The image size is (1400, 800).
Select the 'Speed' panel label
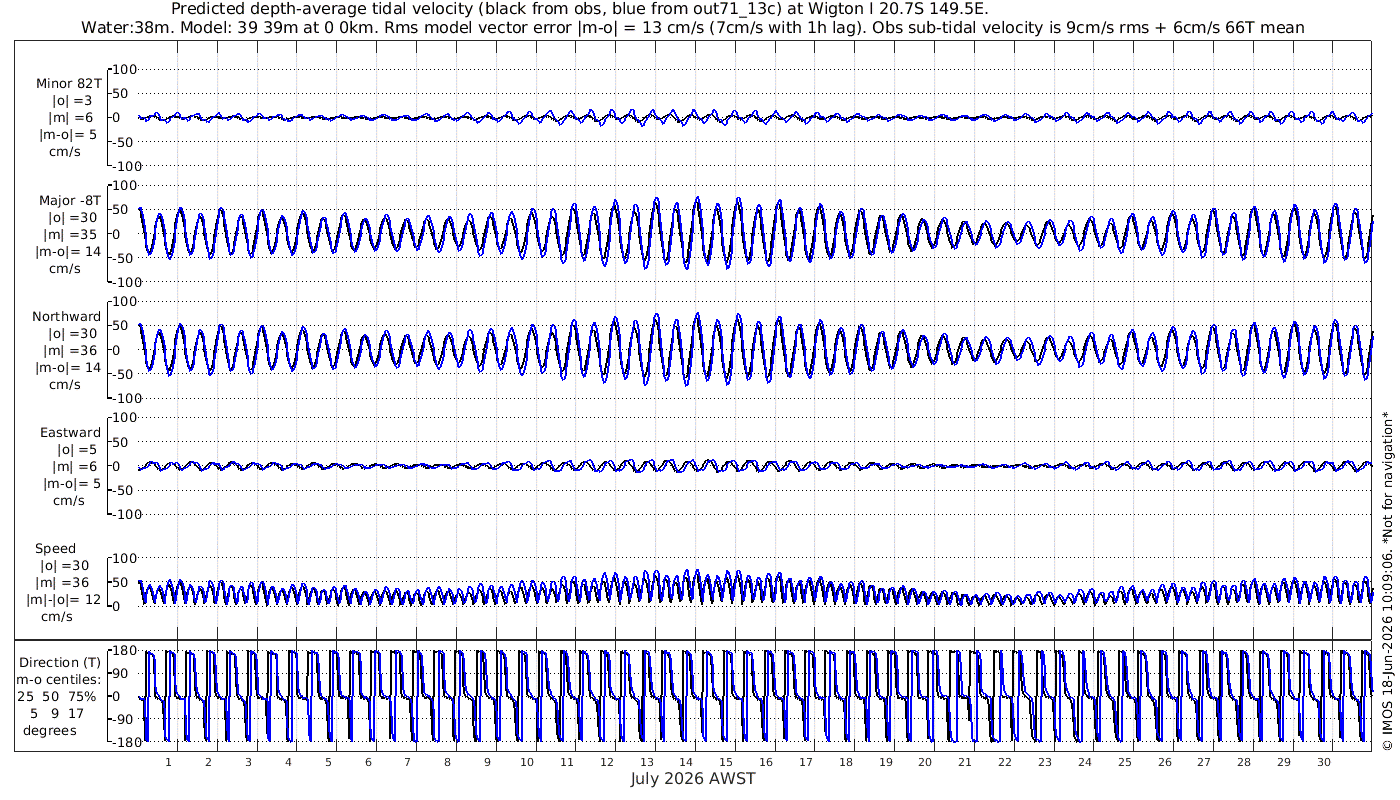(x=55, y=549)
